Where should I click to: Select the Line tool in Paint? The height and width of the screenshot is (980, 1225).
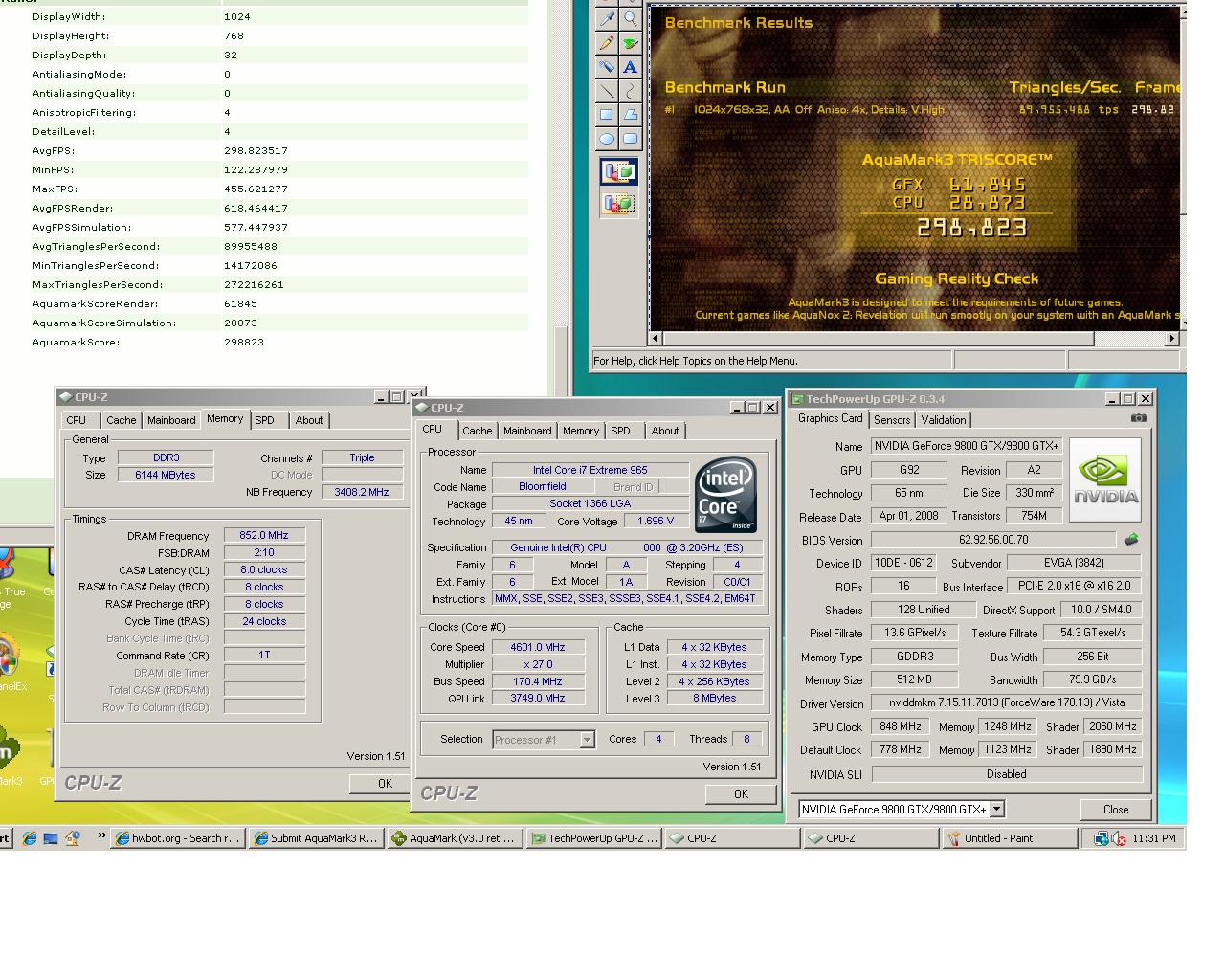click(x=607, y=91)
